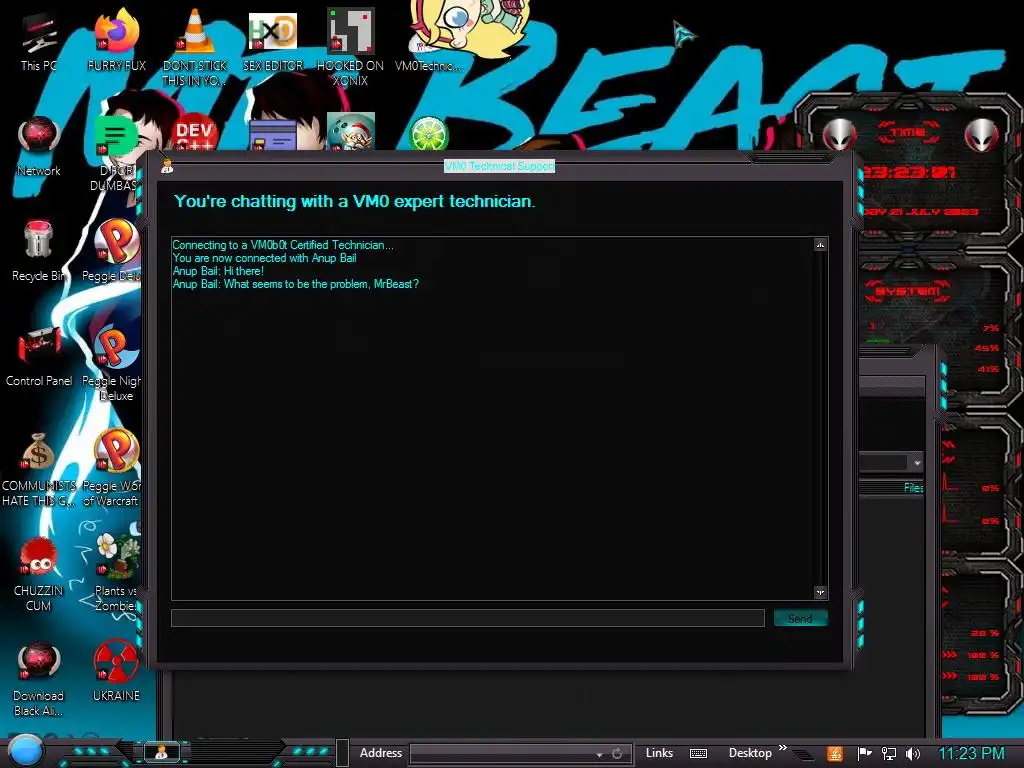Viewport: 1024px width, 768px height.
Task: Open the Action Center flag tray icon
Action: (865, 754)
